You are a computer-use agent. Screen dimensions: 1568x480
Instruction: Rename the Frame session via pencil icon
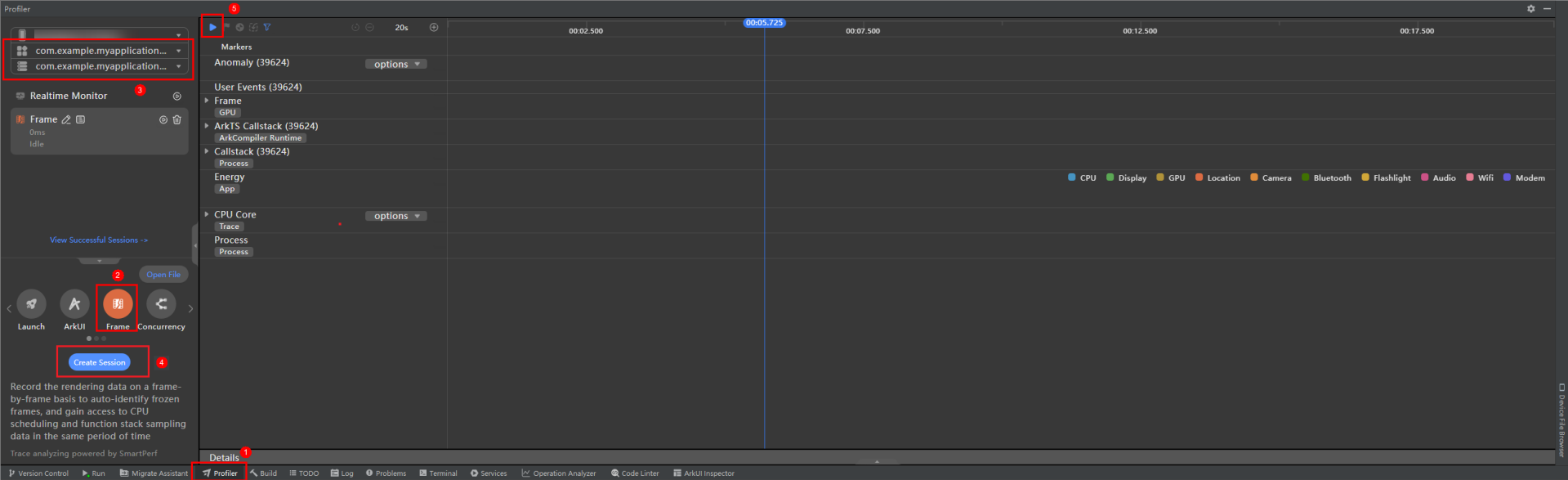pos(66,119)
